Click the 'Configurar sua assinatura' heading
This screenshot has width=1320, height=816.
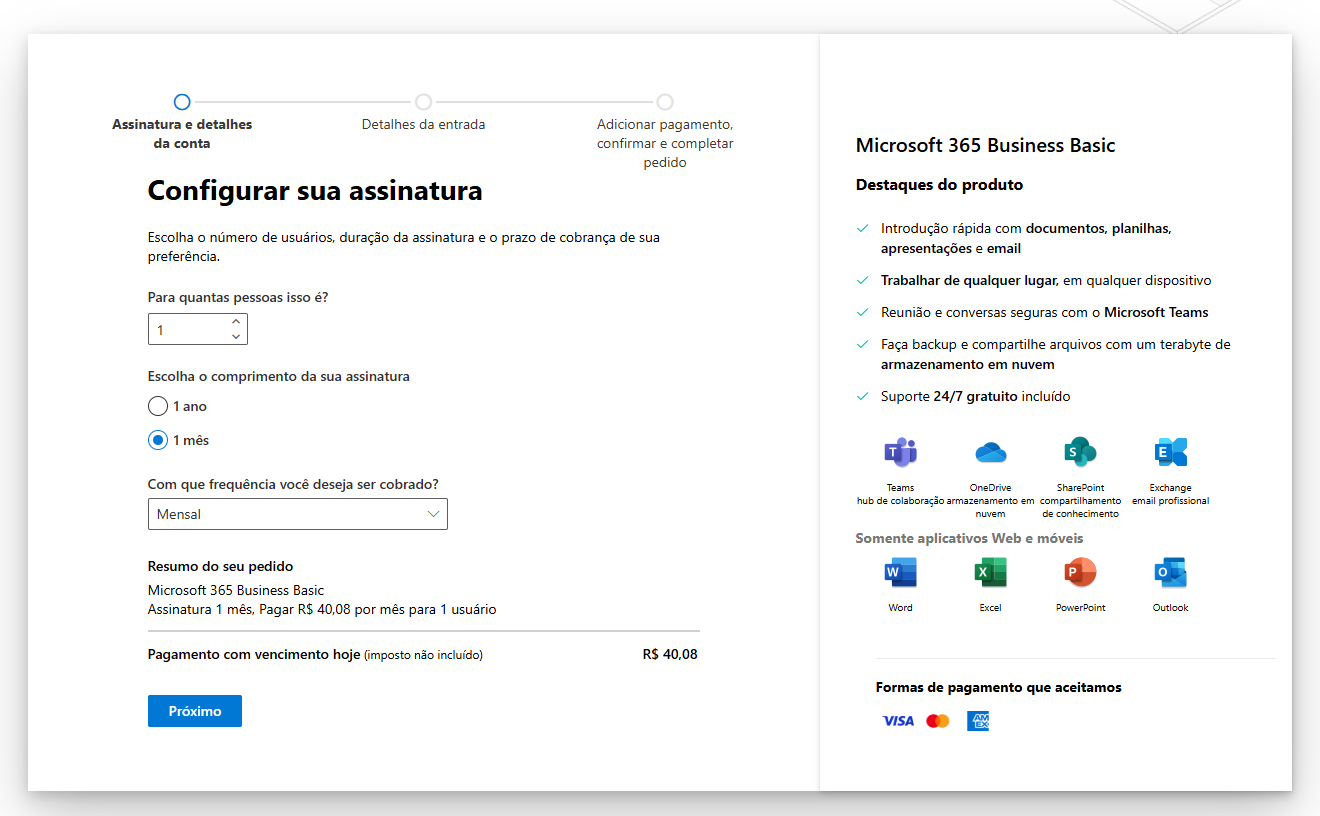315,190
